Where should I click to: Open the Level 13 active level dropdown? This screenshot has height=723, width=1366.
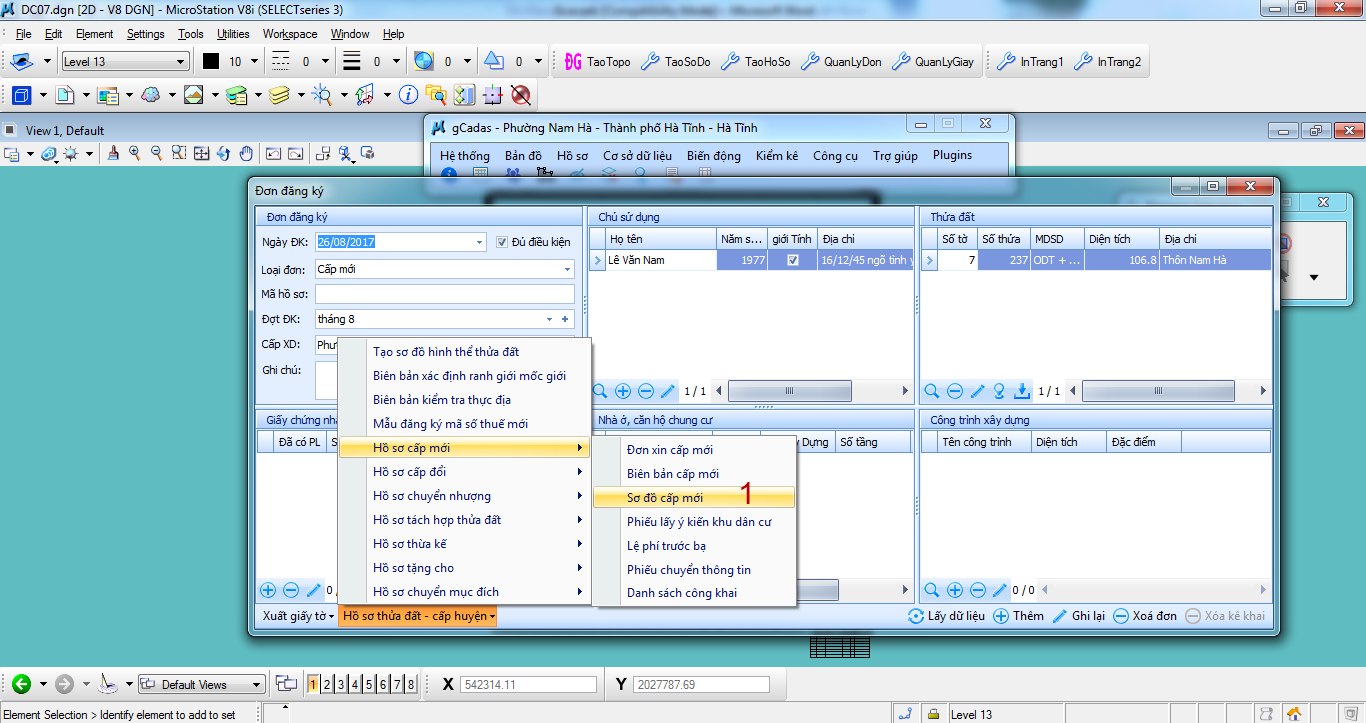181,62
